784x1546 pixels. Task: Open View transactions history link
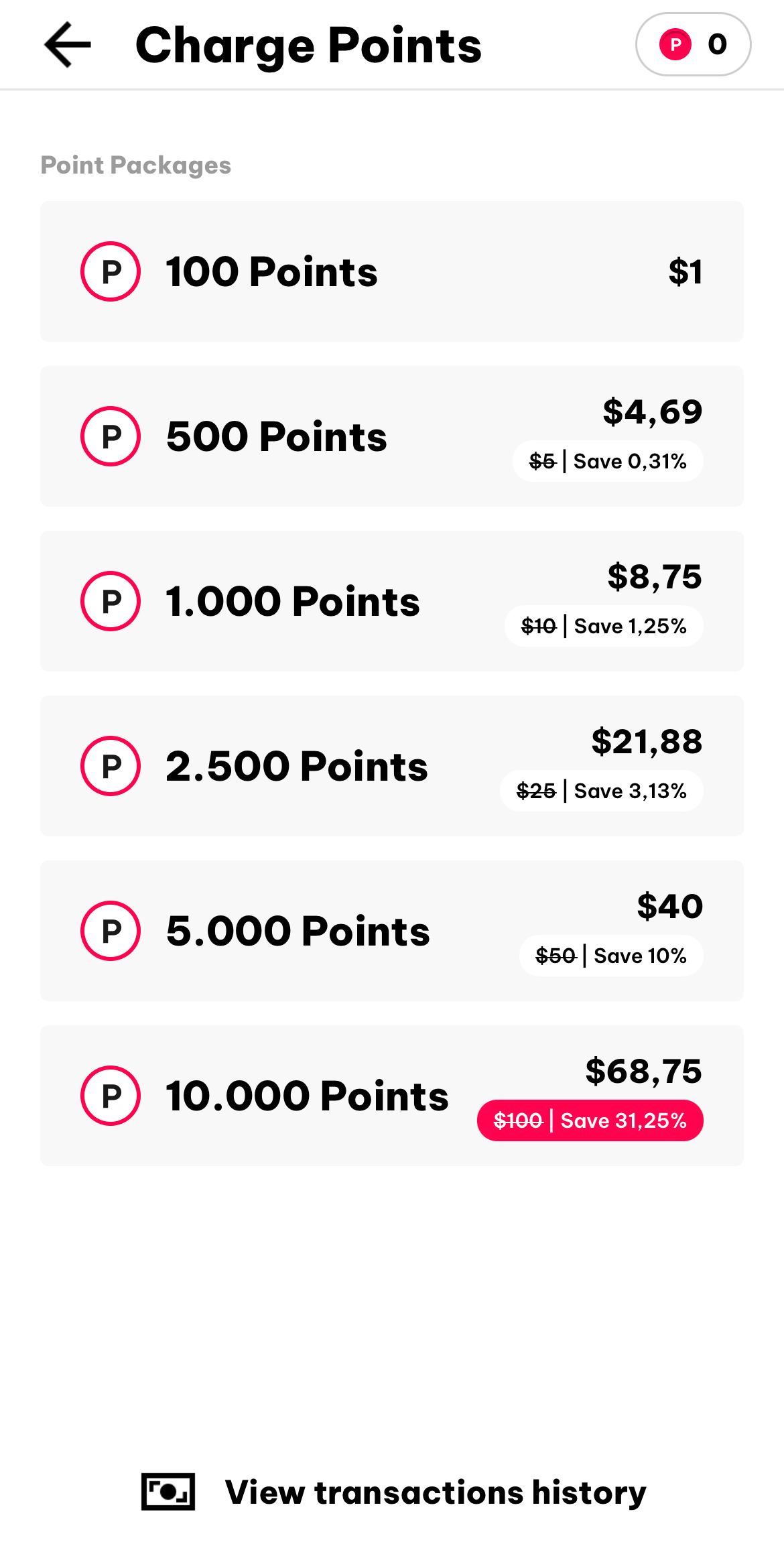436,1492
